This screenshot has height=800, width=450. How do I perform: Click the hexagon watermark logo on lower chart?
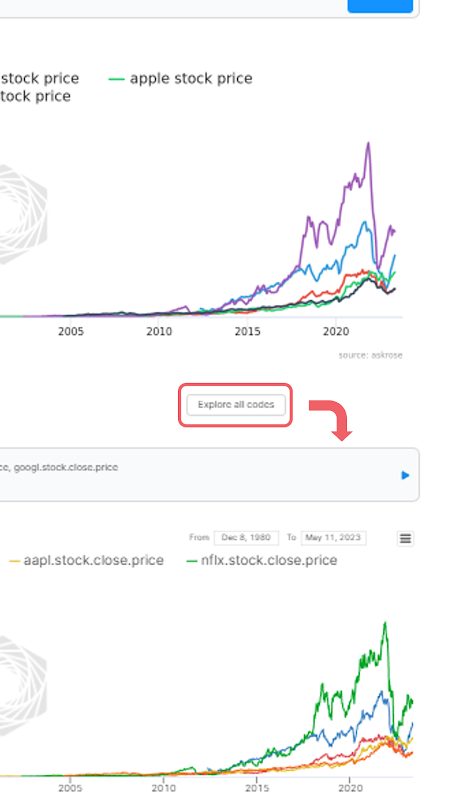point(22,685)
